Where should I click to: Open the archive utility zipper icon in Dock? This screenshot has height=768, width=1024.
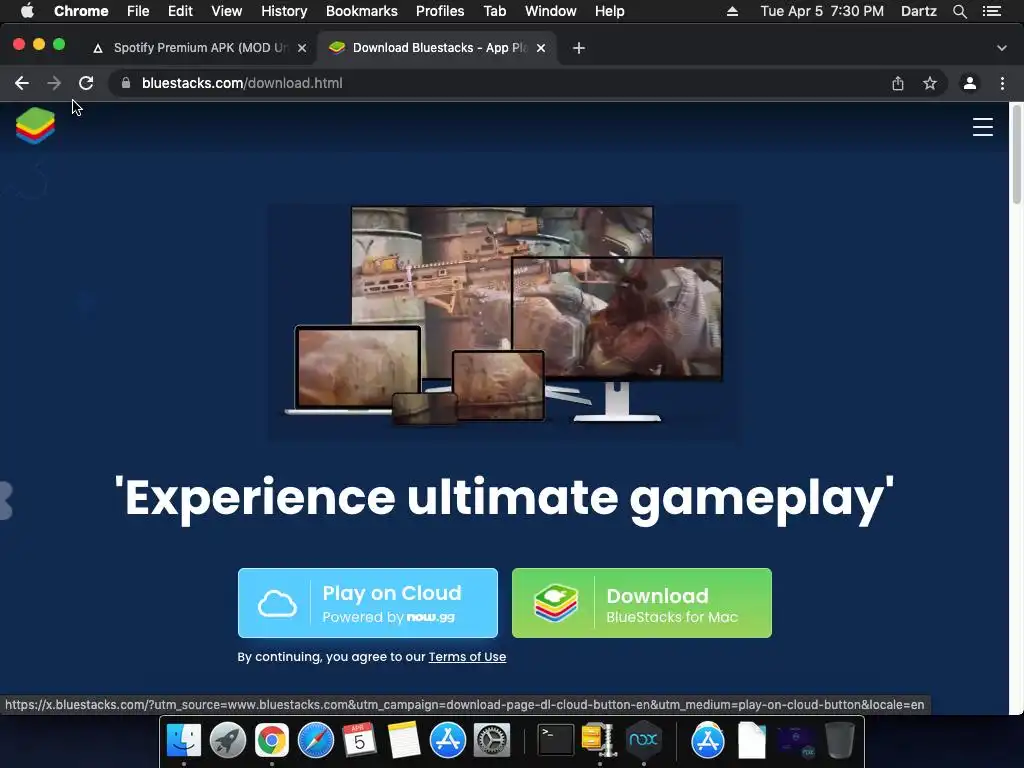click(x=599, y=740)
